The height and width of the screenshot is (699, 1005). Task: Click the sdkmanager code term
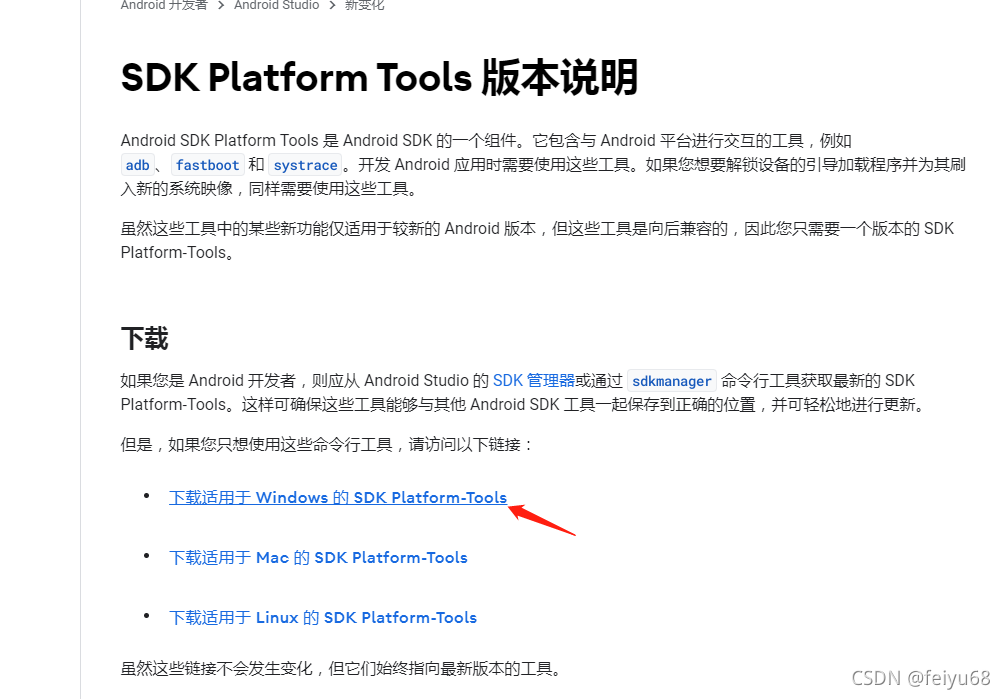672,381
